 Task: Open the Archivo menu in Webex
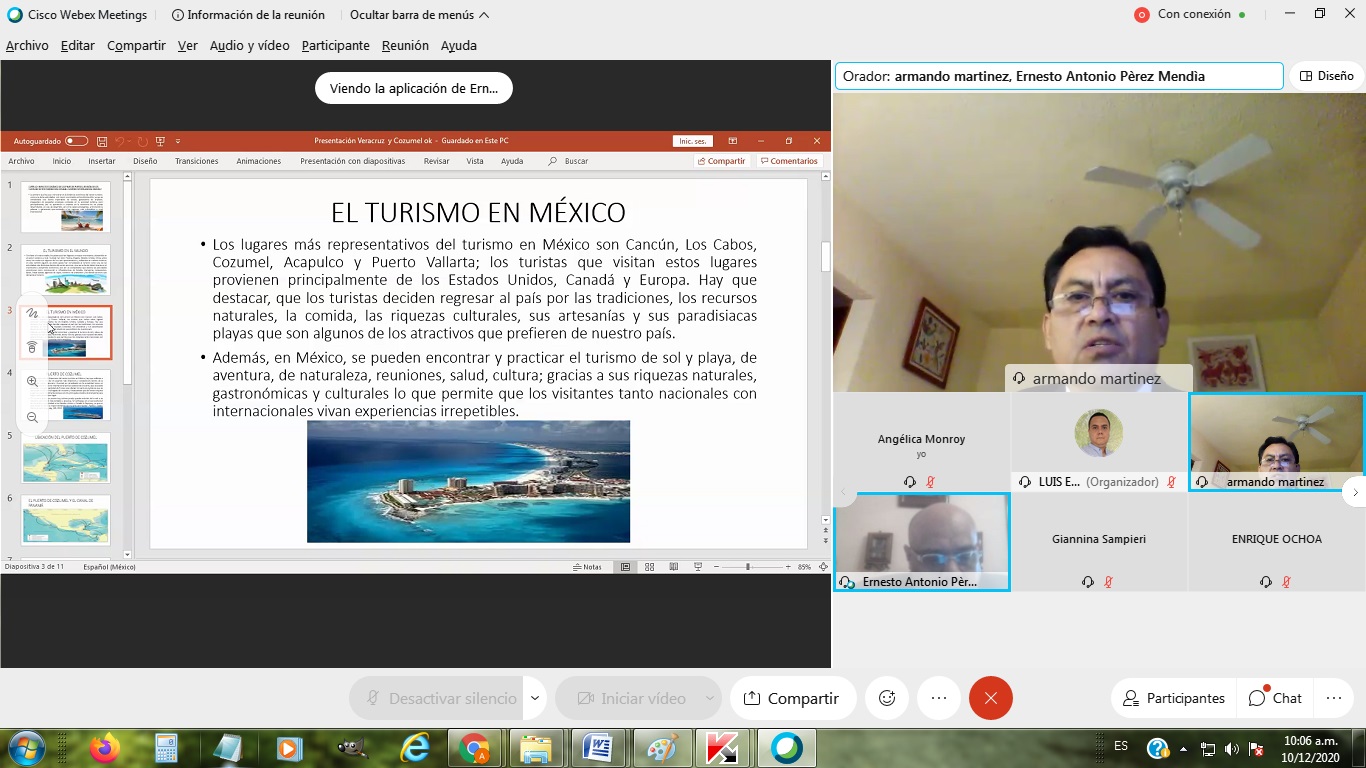tap(27, 46)
